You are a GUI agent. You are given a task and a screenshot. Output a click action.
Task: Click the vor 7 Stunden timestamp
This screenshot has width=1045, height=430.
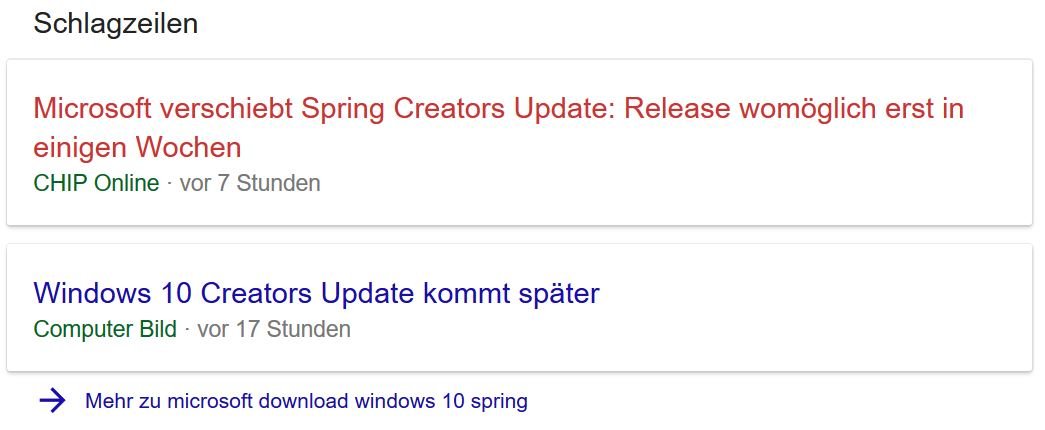[250, 183]
